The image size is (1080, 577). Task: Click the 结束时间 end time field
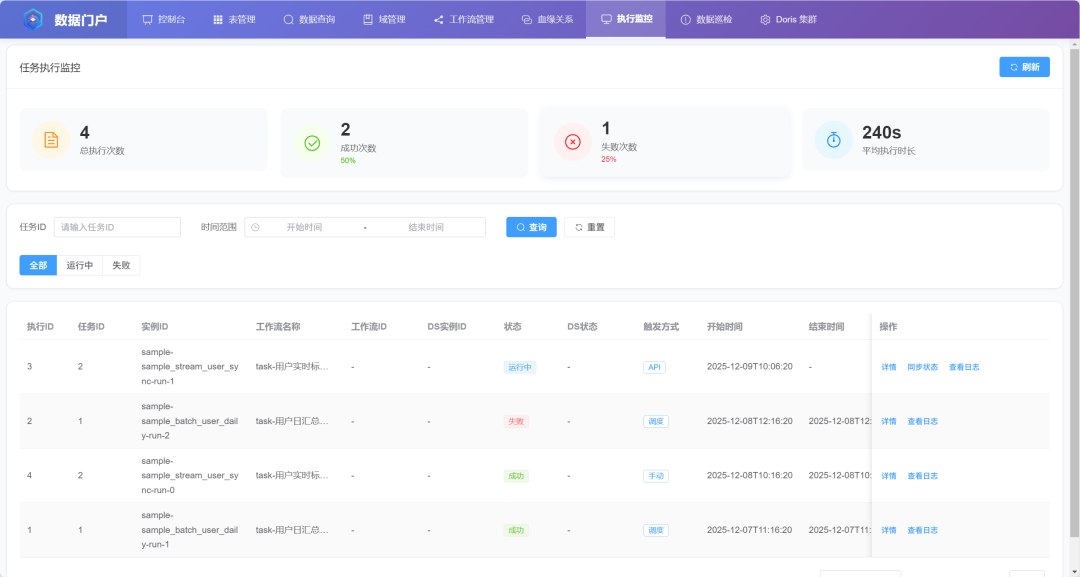pos(426,227)
